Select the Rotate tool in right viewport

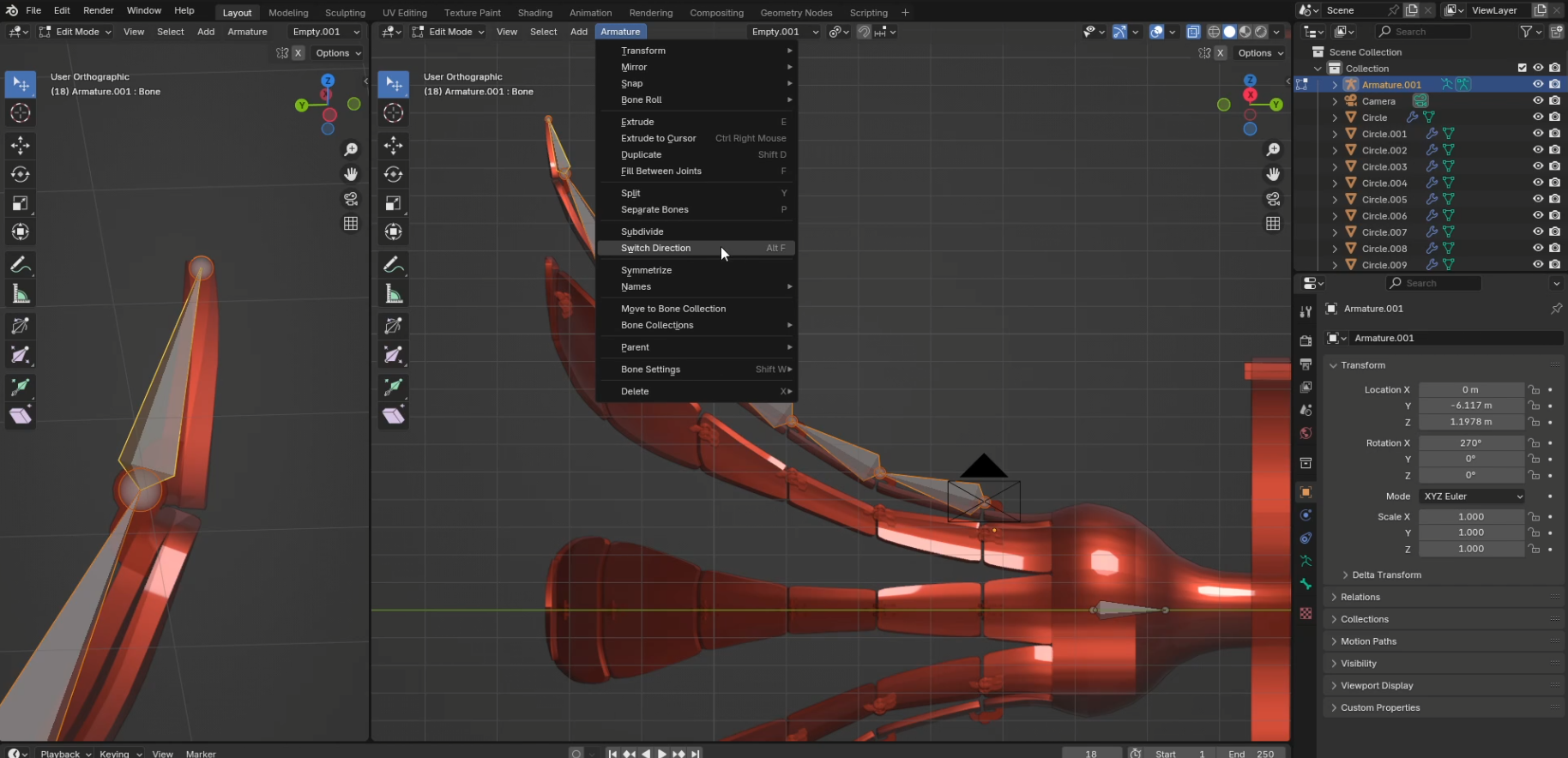(394, 174)
